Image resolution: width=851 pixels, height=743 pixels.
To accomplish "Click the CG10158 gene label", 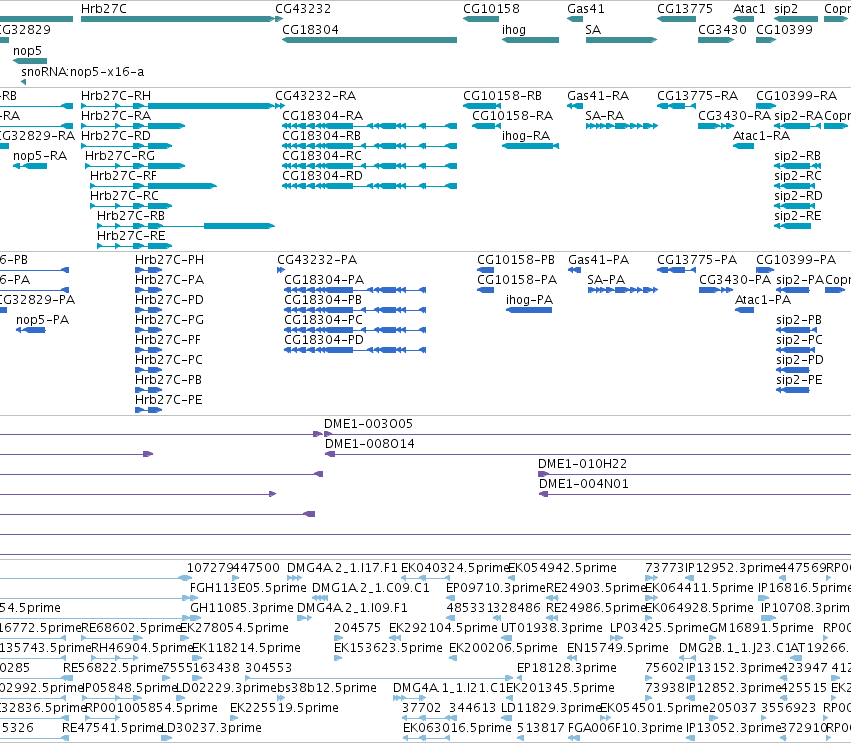I will 491,9.
